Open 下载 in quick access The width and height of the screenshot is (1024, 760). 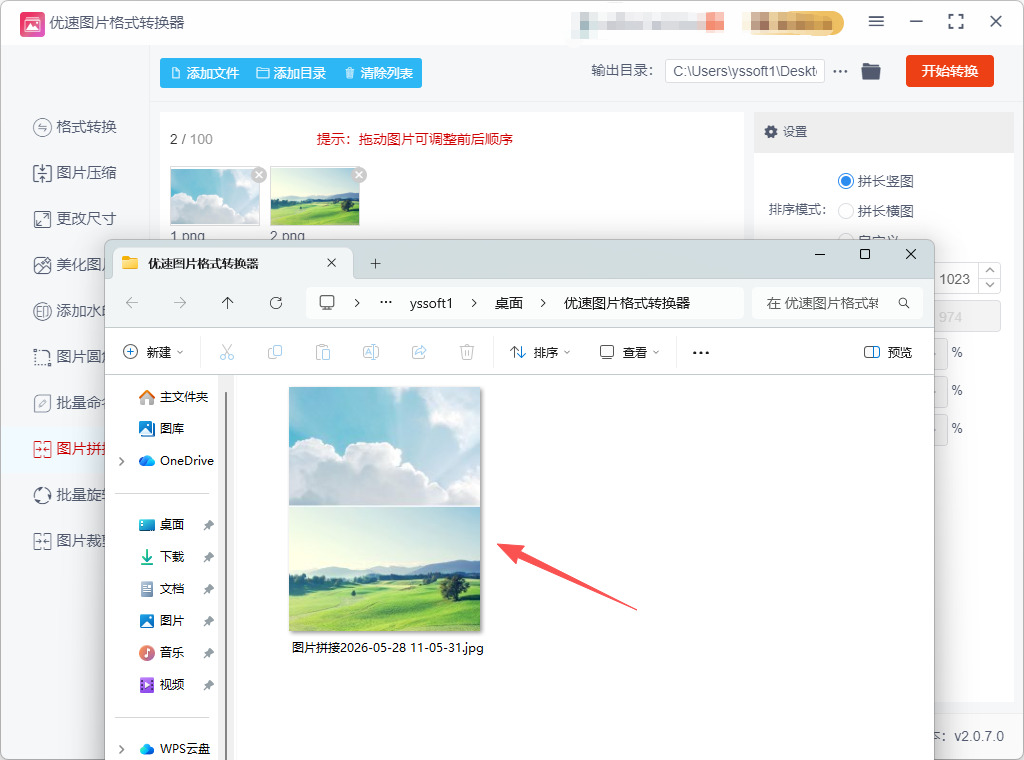pos(162,557)
